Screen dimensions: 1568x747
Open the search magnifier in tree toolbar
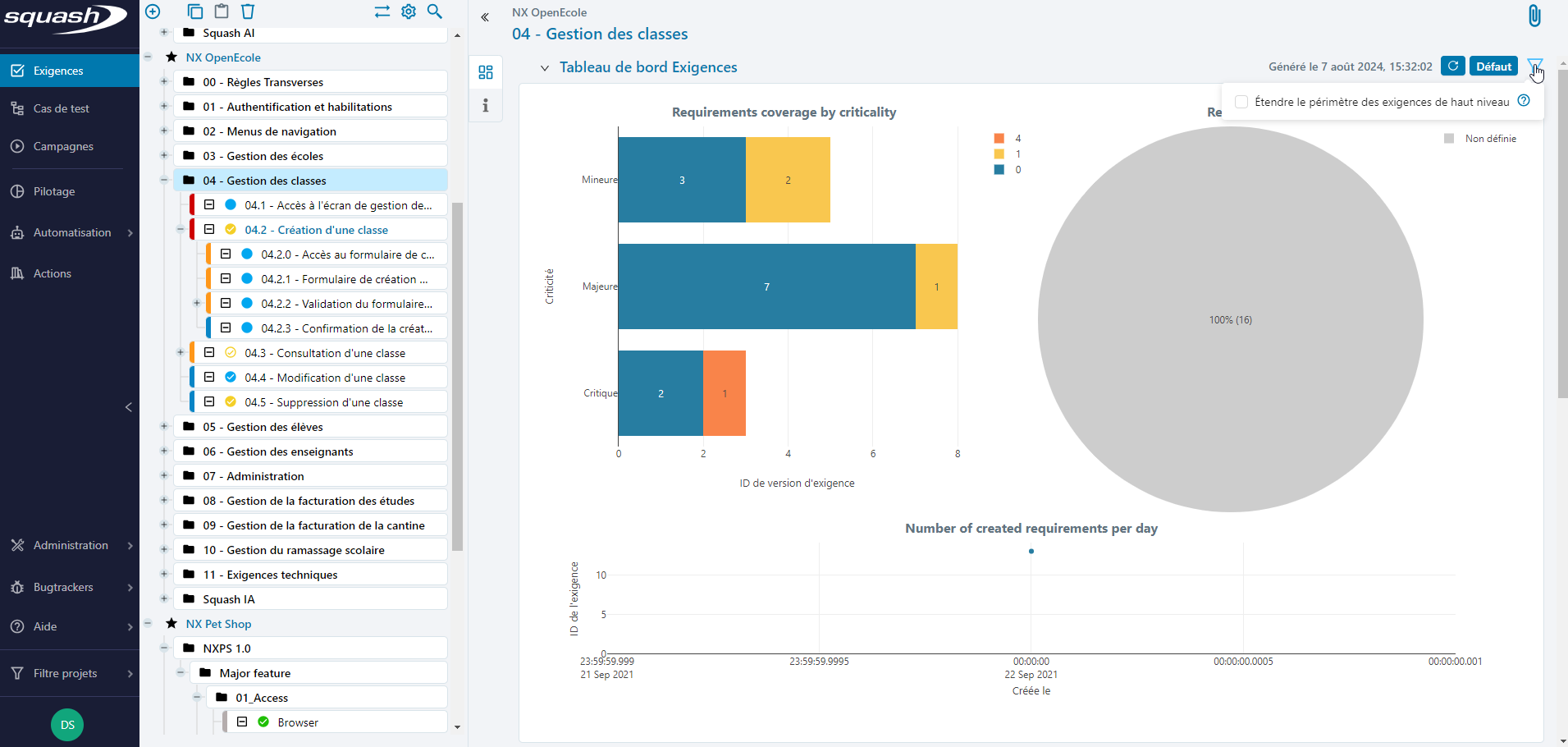[435, 11]
